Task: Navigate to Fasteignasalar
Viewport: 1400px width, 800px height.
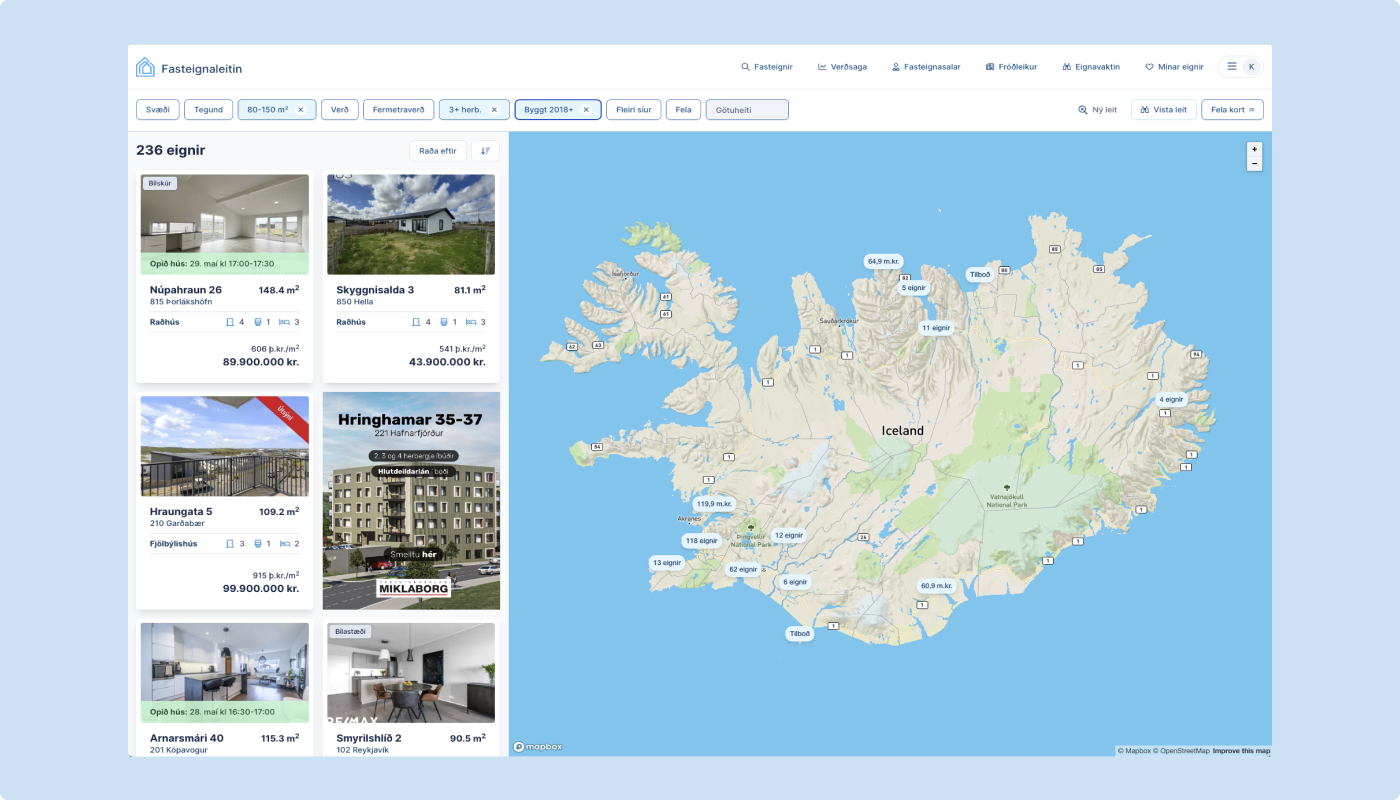Action: coord(926,67)
